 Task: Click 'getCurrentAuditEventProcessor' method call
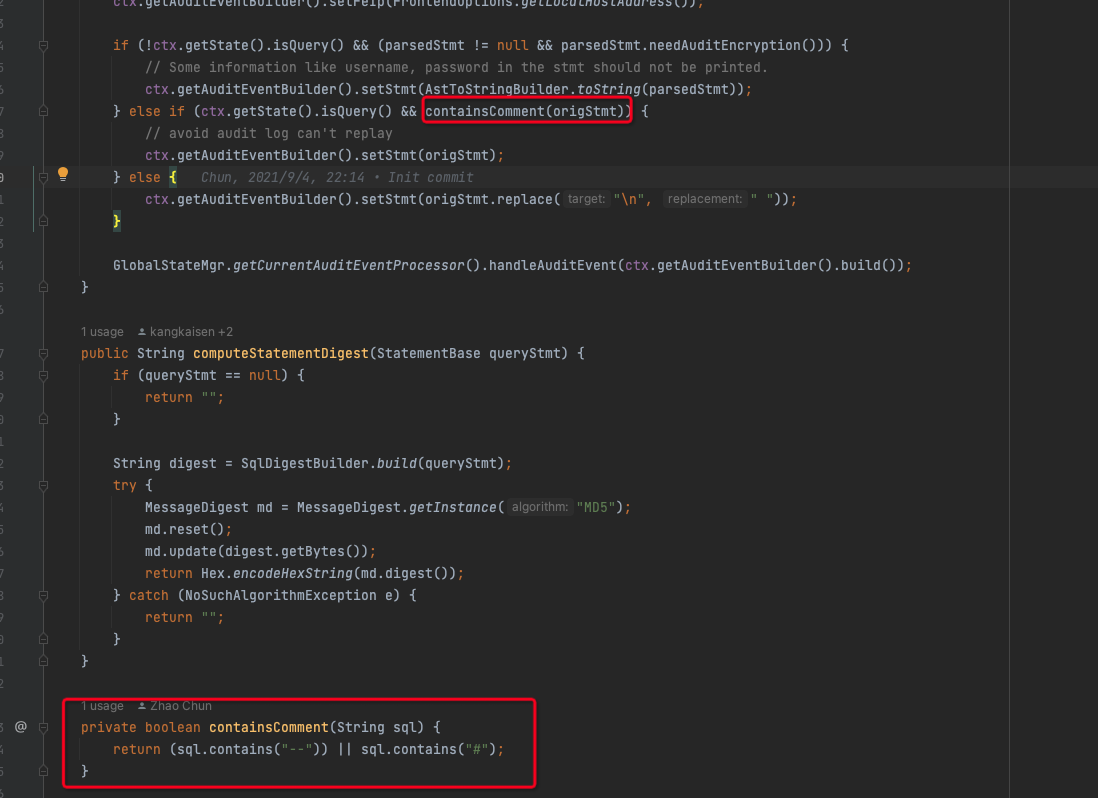click(x=349, y=265)
